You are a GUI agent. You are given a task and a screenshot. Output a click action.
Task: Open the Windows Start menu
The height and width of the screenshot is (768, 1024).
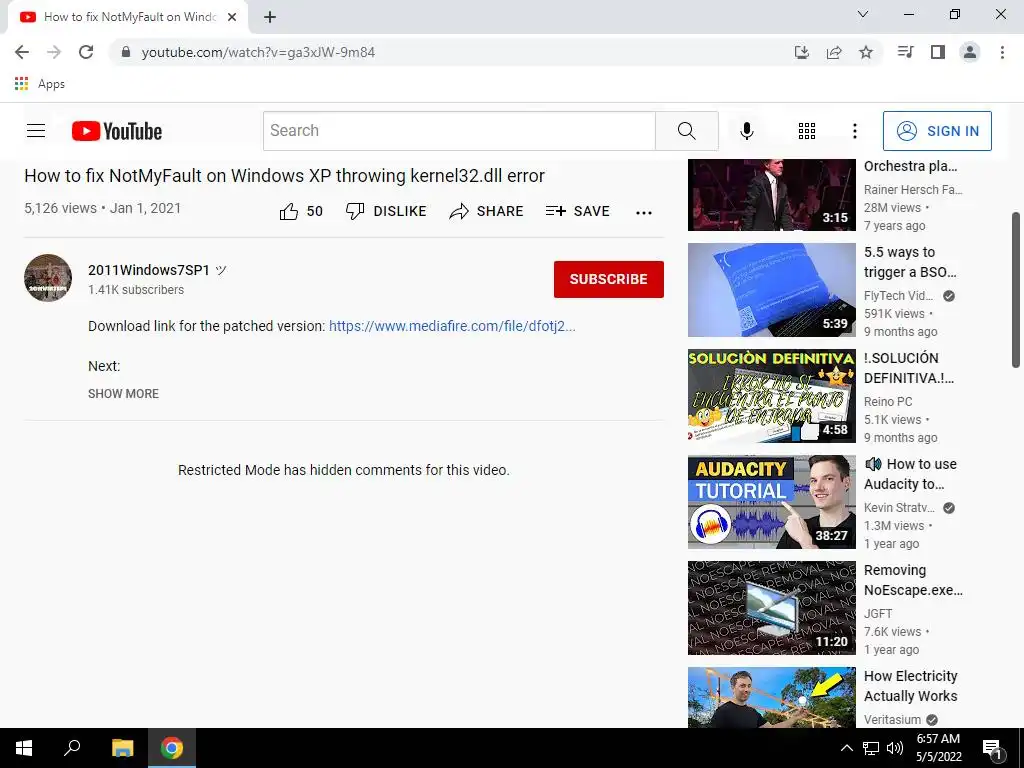[x=24, y=748]
